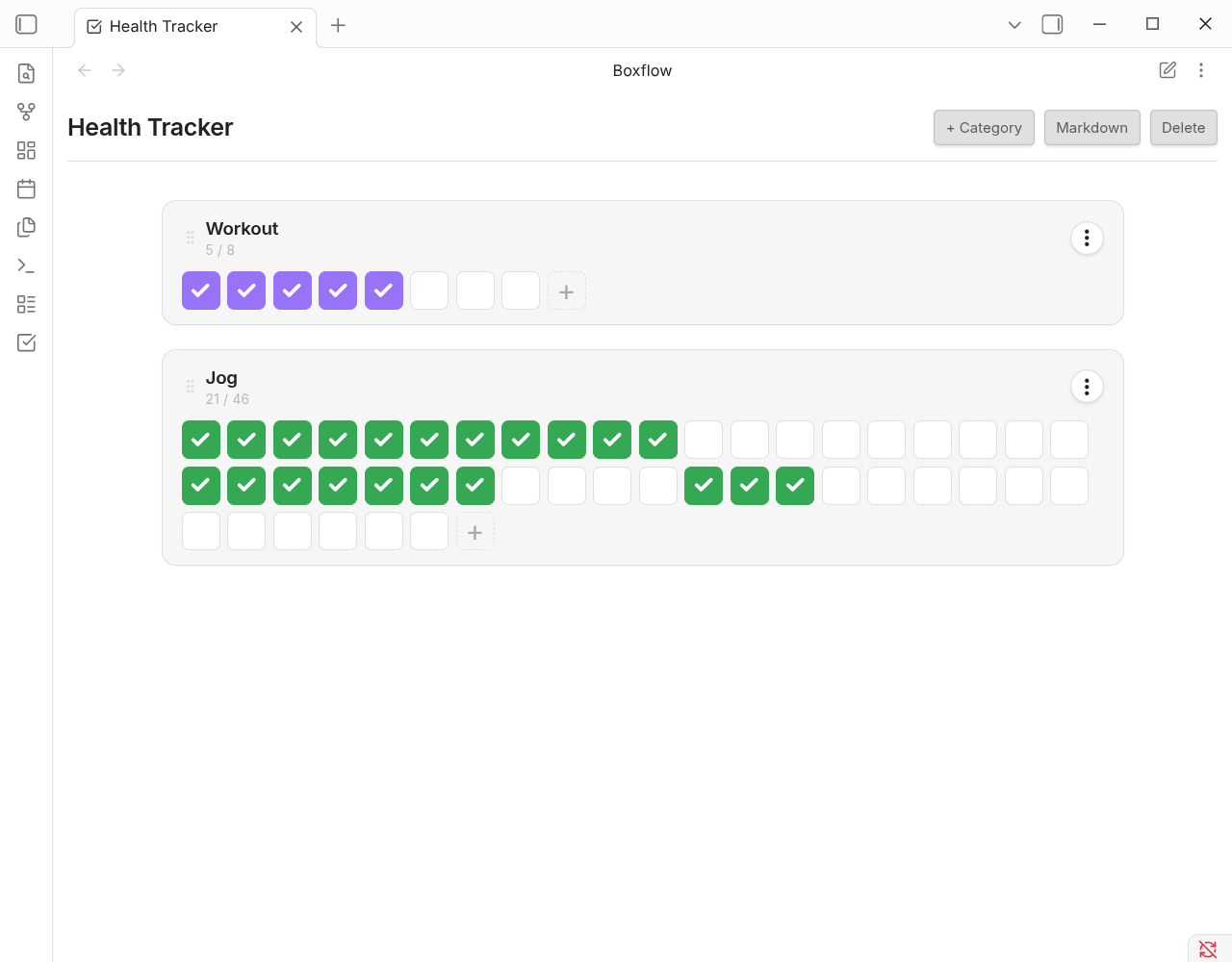Grab the Workout category drag handle
The width and height of the screenshot is (1232, 962).
point(190,238)
